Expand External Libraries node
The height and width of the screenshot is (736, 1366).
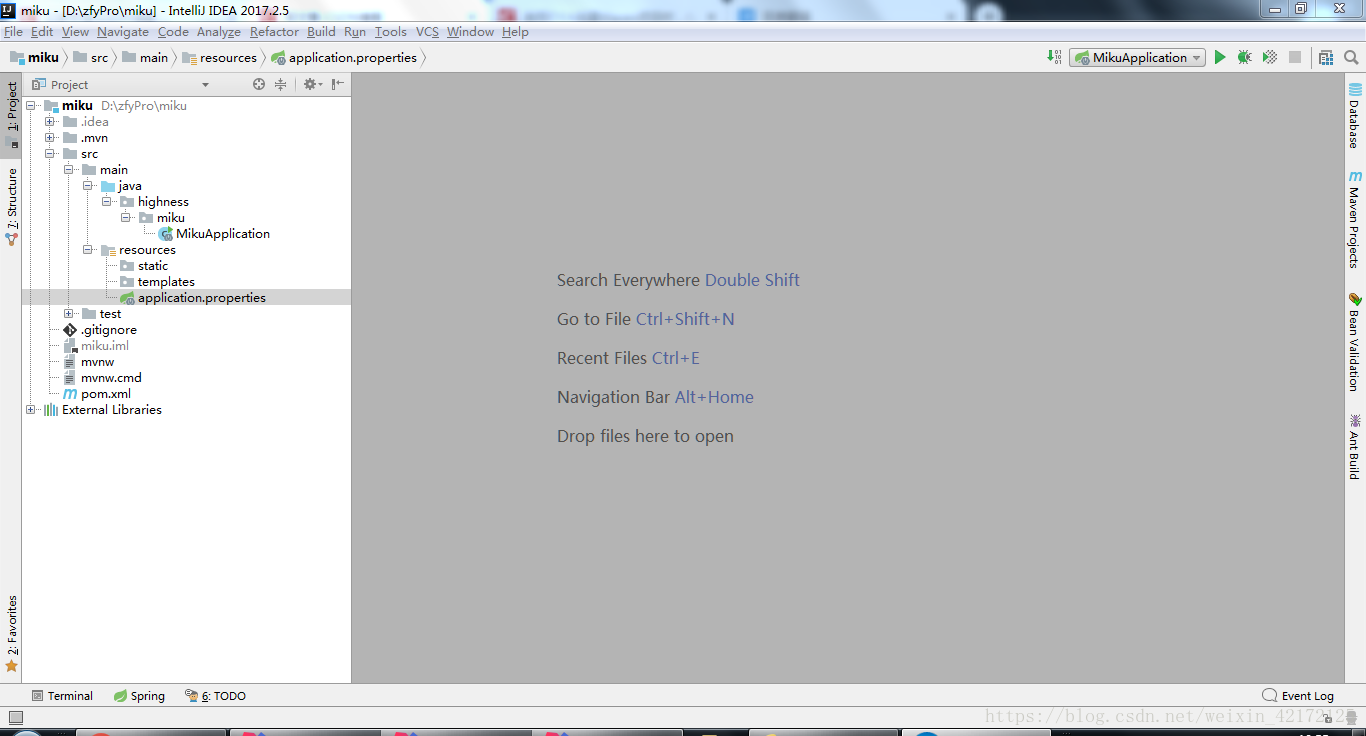[31, 410]
